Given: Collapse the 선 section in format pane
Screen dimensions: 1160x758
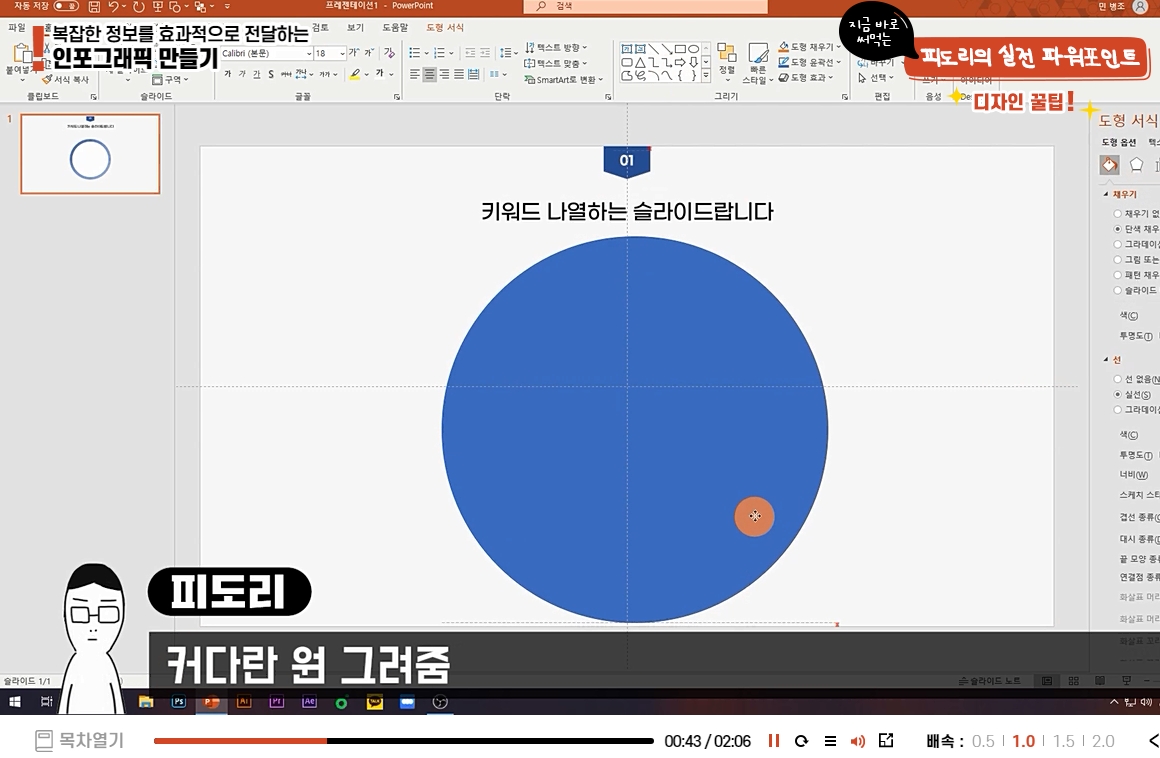Looking at the screenshot, I should coord(1106,359).
